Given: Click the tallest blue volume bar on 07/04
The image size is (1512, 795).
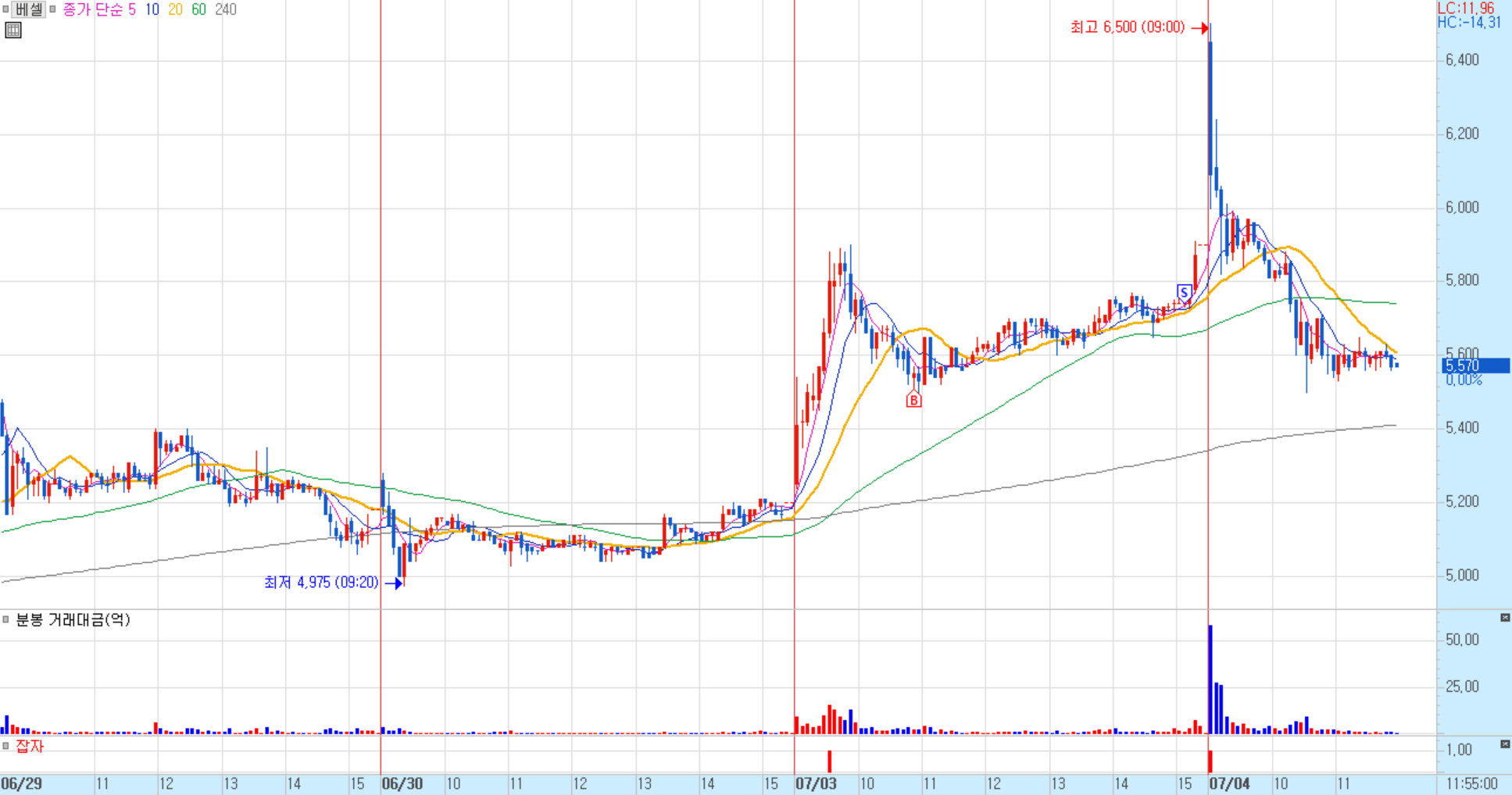Looking at the screenshot, I should pos(1210,679).
